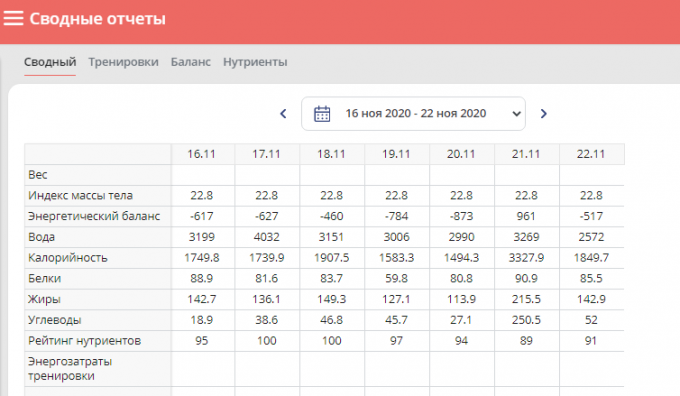Click energy balance value 961
Screen dimensions: 680x396
[526, 216]
